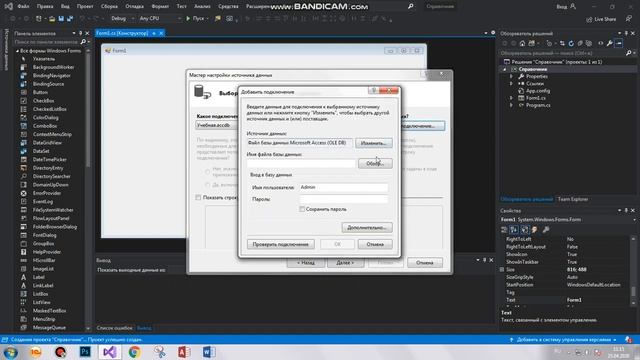This screenshot has width=640, height=360.
Task: Click the 'Дополнительно...' button
Action: coord(367,227)
